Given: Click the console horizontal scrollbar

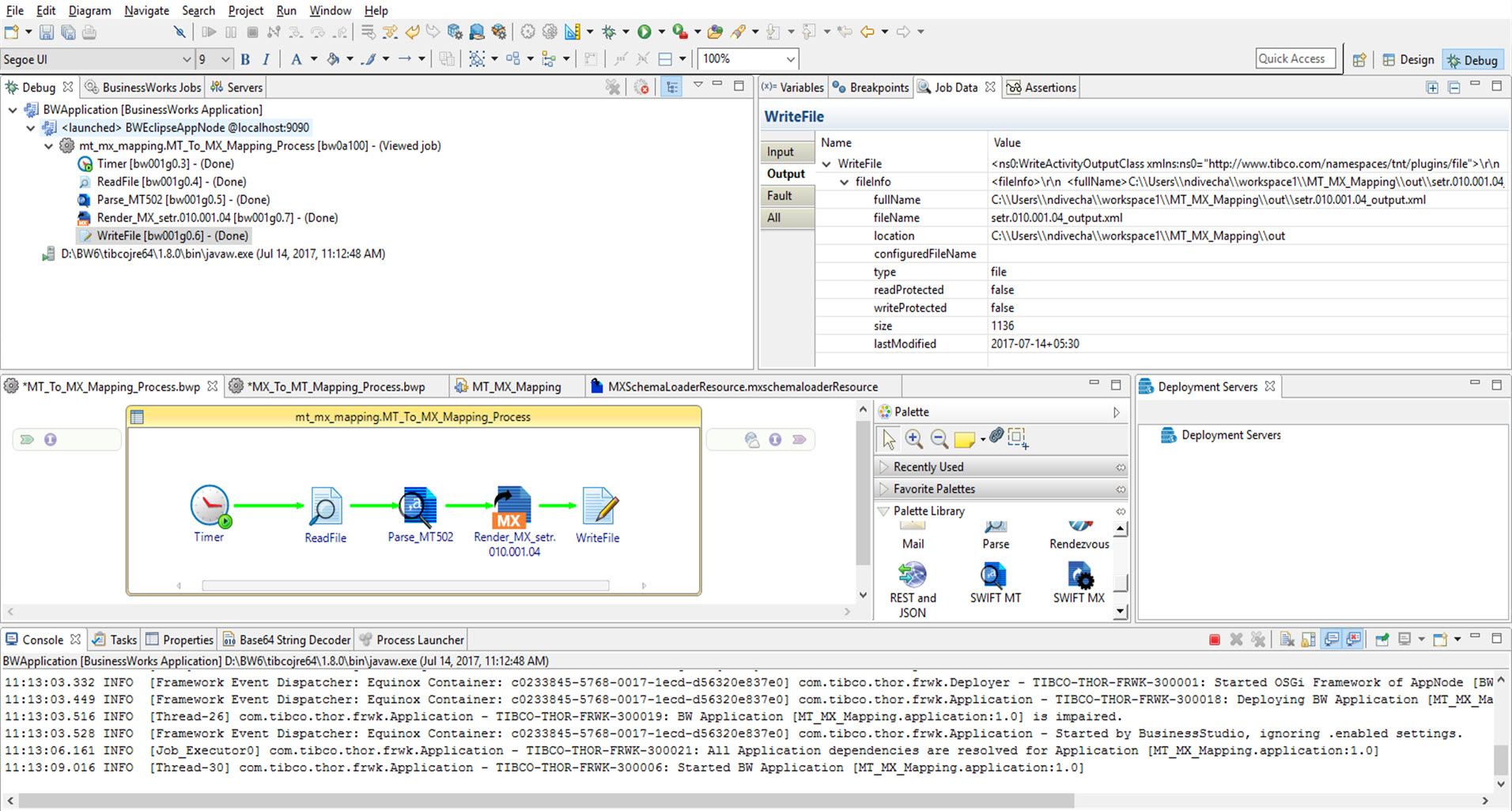Looking at the screenshot, I should (x=546, y=800).
